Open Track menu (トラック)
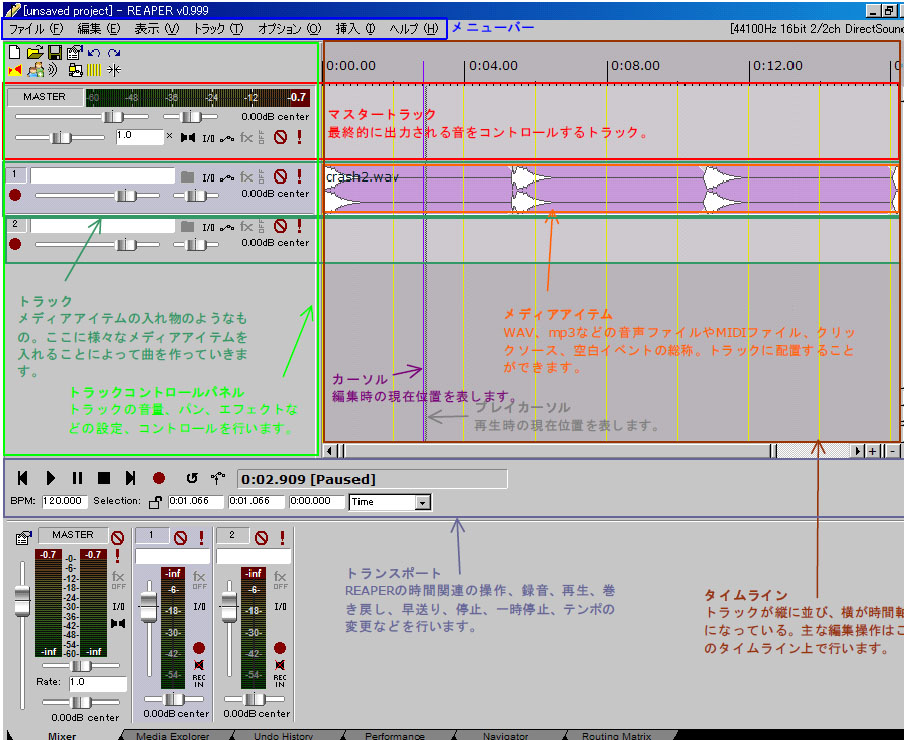The image size is (904, 740). click(x=218, y=29)
